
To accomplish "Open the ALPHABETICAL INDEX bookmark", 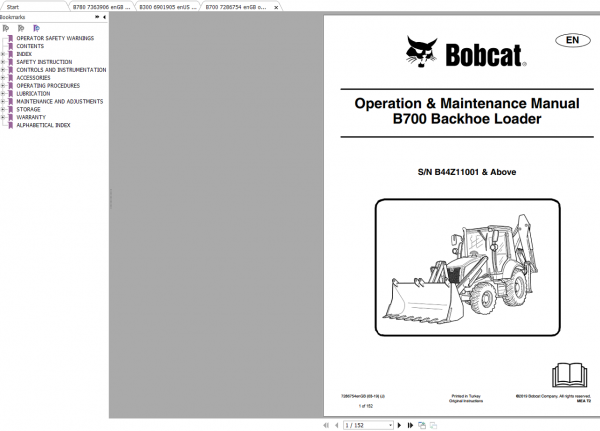I will (43, 125).
